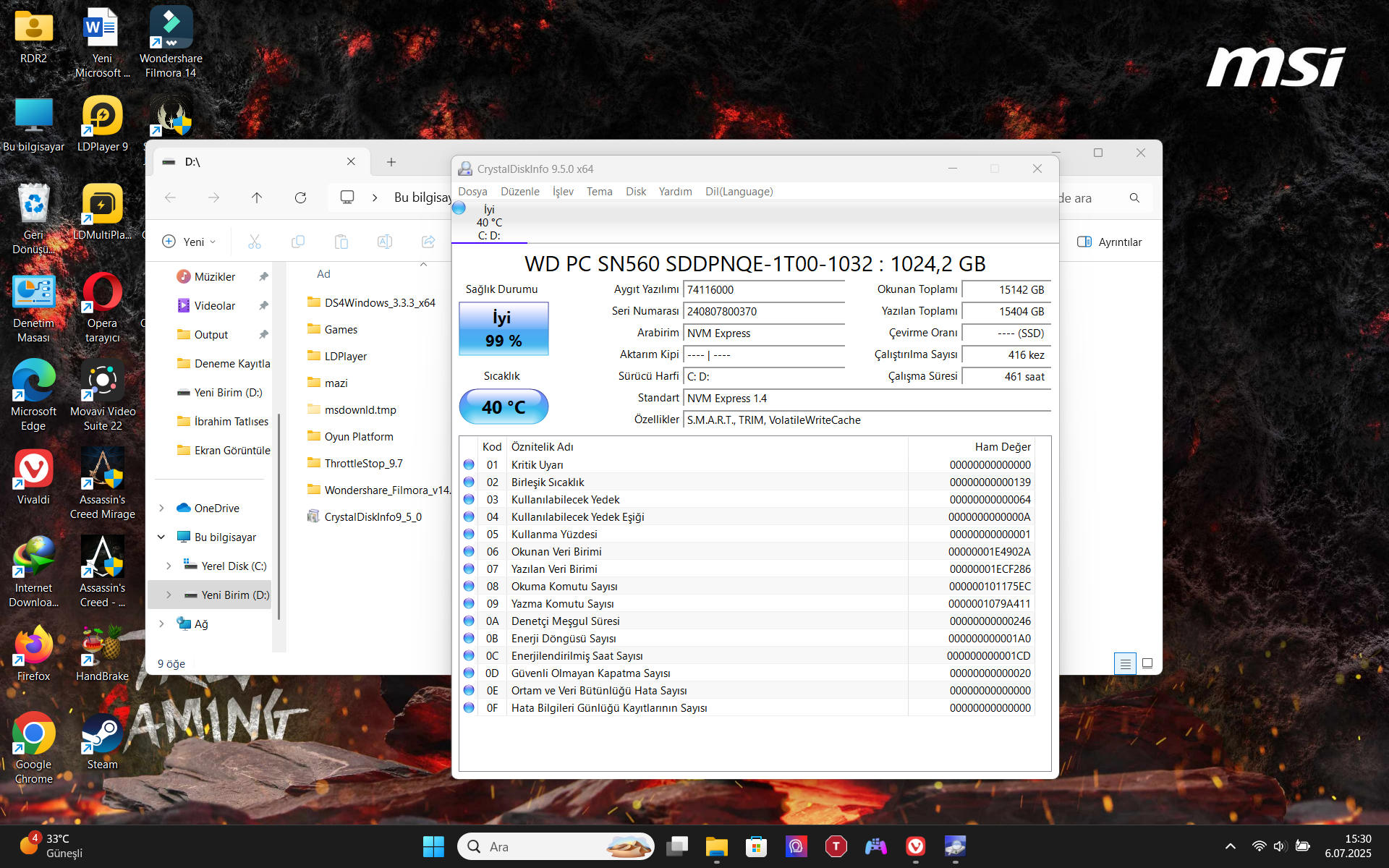Open a new File Explorer tab
The image size is (1389, 868).
pos(391,162)
